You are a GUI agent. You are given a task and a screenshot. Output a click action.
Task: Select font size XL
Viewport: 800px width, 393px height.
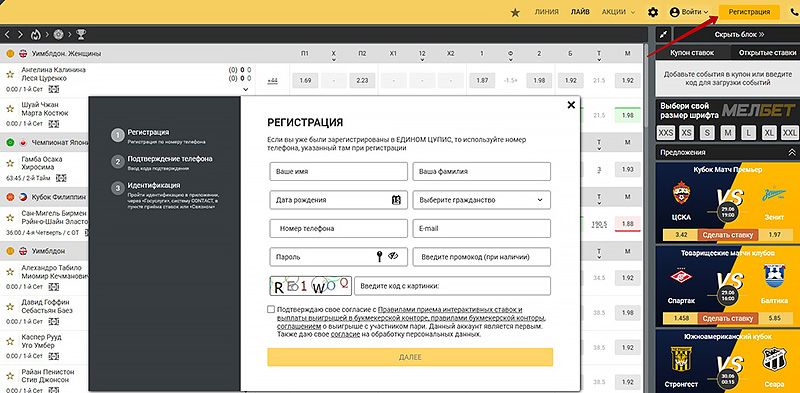click(x=769, y=133)
